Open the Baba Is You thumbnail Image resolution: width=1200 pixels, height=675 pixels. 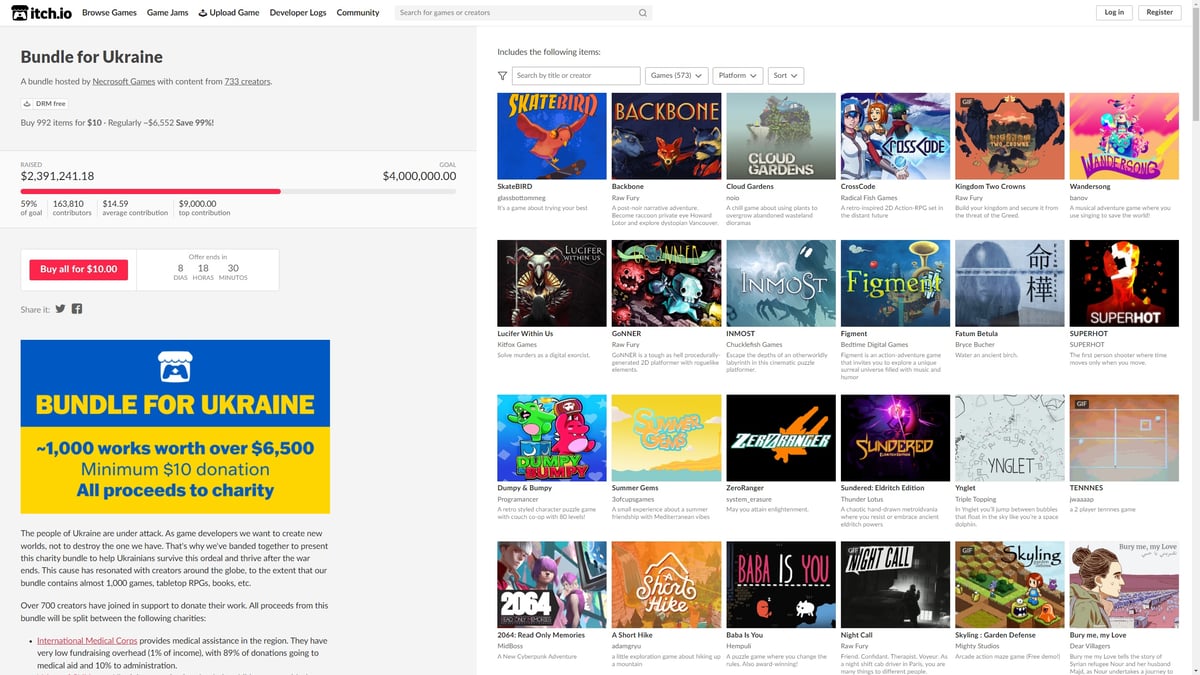pos(781,585)
